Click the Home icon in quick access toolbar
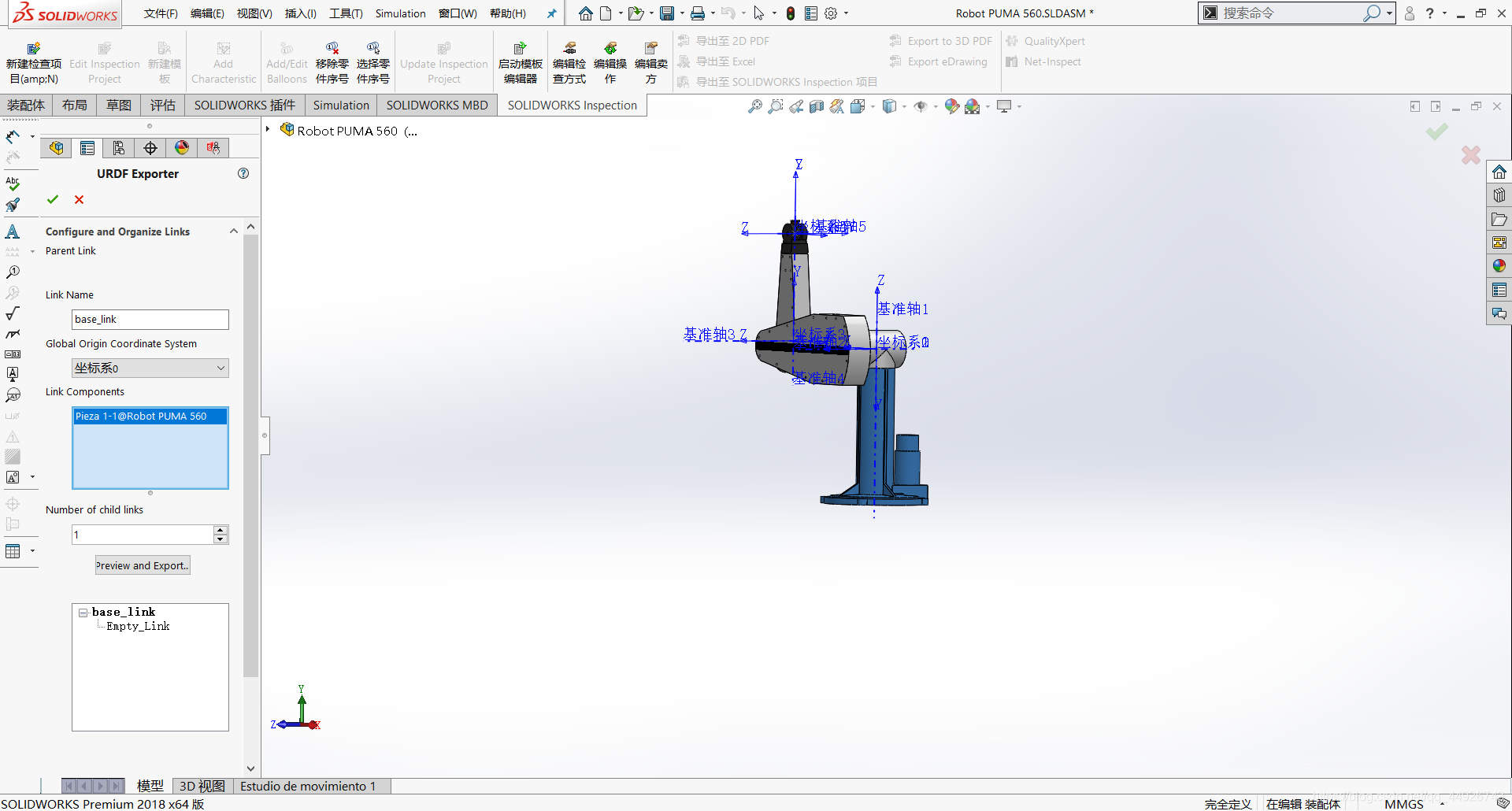This screenshot has height=811, width=1512. pyautogui.click(x=585, y=13)
